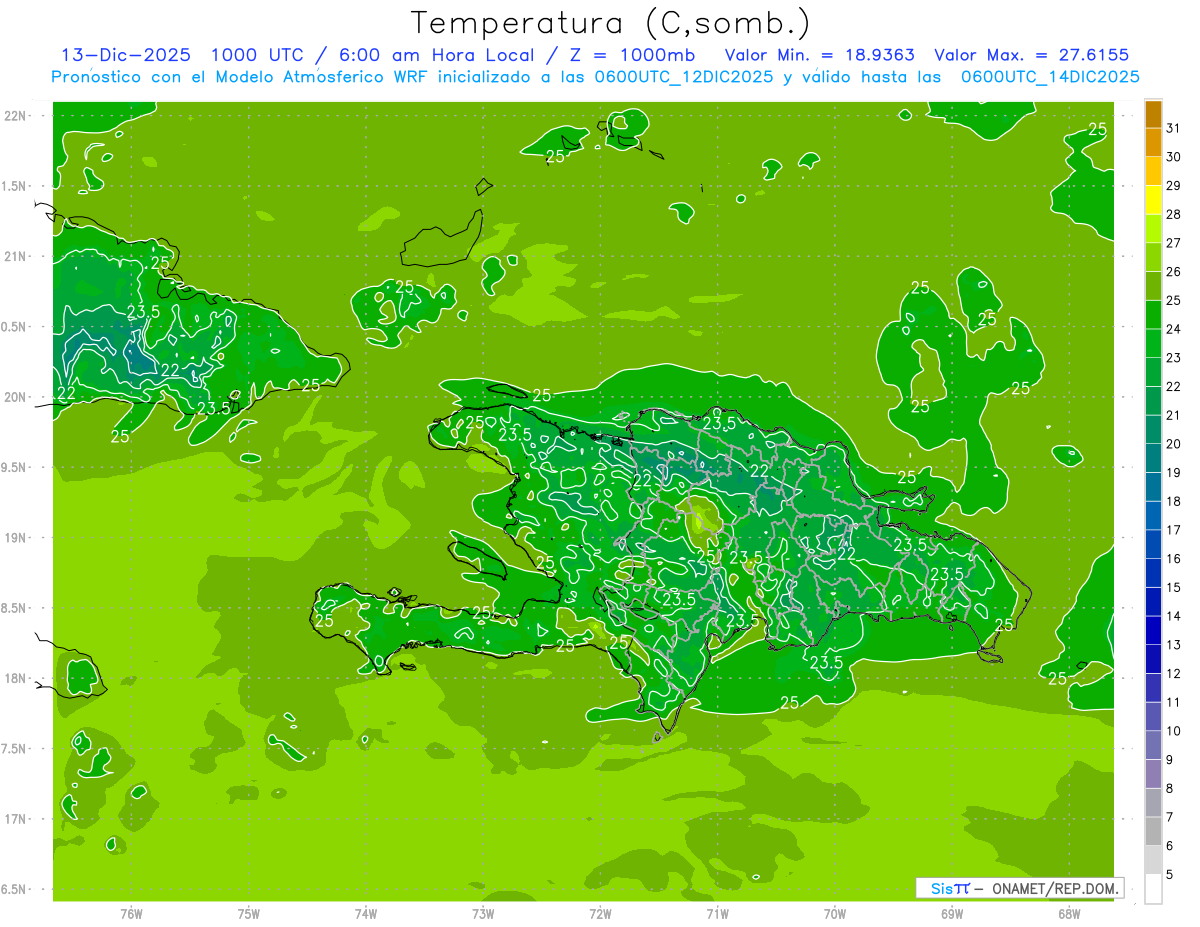1200x927 pixels.
Task: Click the "Valor Min. = 18.9363" value
Action: pos(820,55)
